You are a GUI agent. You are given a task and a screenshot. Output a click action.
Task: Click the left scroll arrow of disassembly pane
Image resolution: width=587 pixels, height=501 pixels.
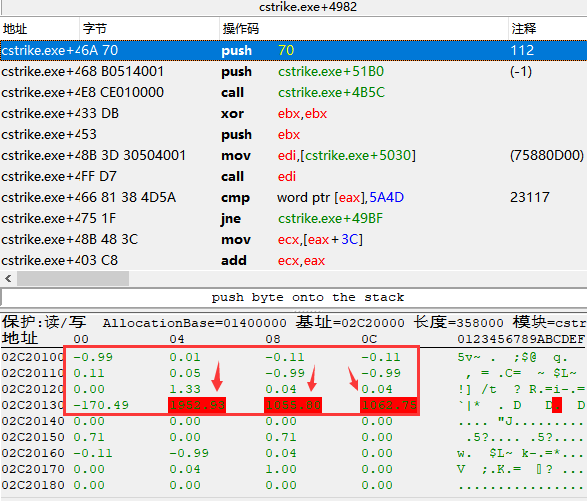pos(8,279)
